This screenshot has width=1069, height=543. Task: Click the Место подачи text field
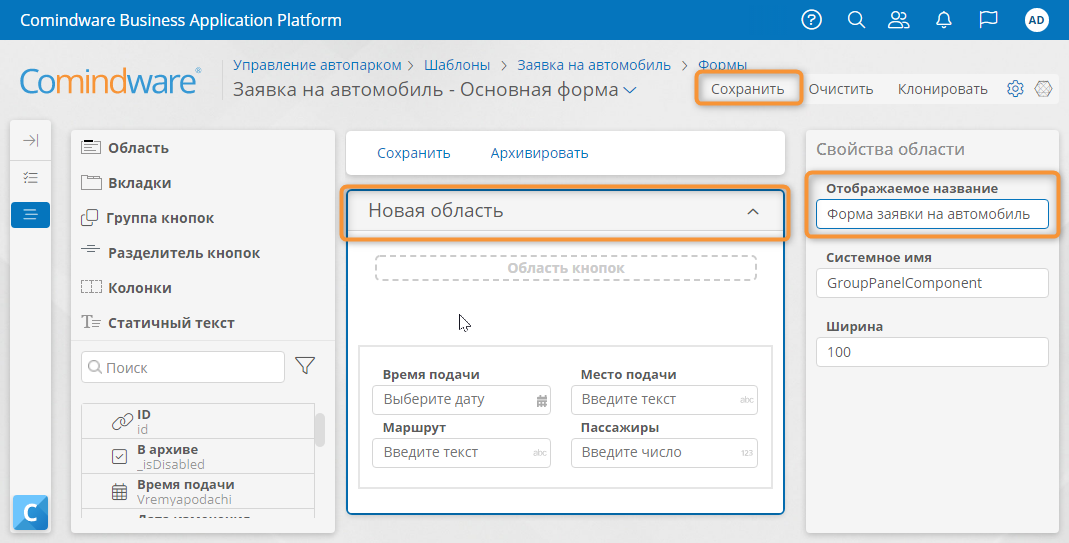pos(664,400)
